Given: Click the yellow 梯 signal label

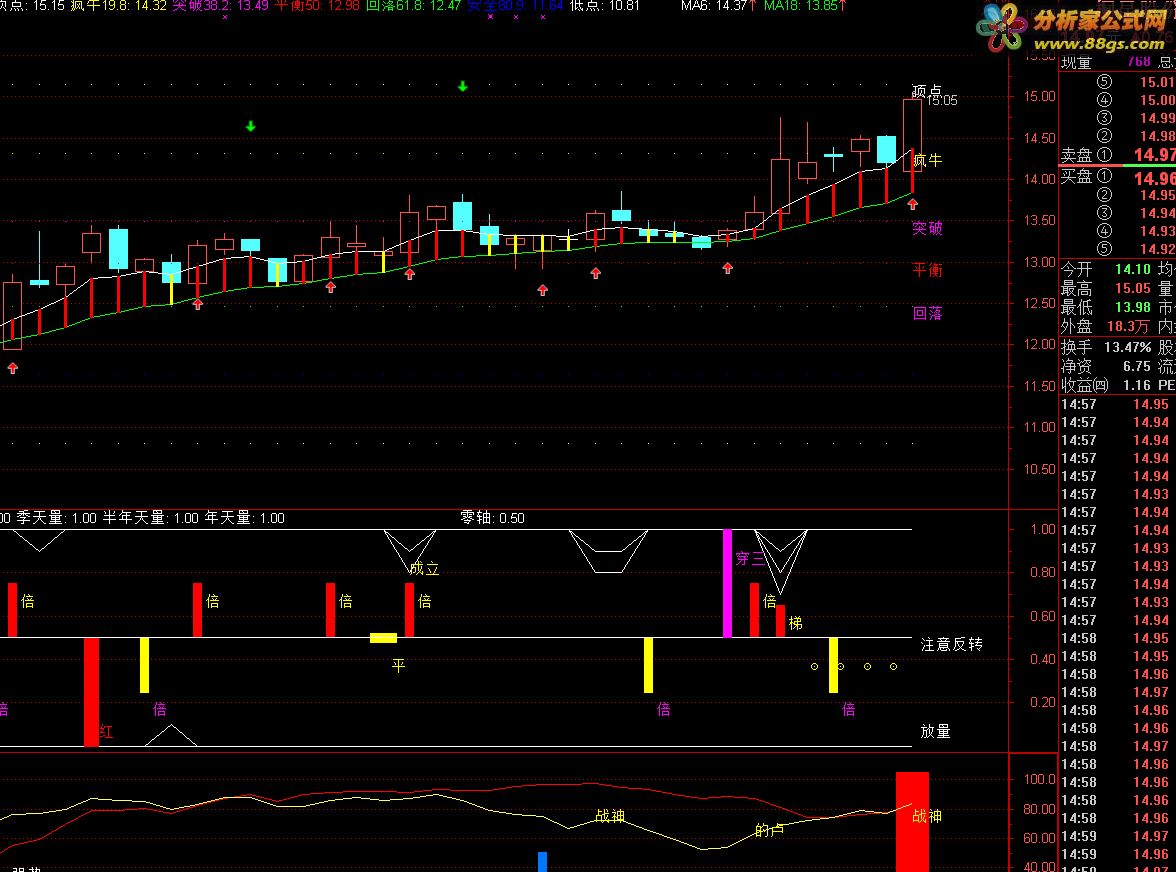Looking at the screenshot, I should coord(796,623).
